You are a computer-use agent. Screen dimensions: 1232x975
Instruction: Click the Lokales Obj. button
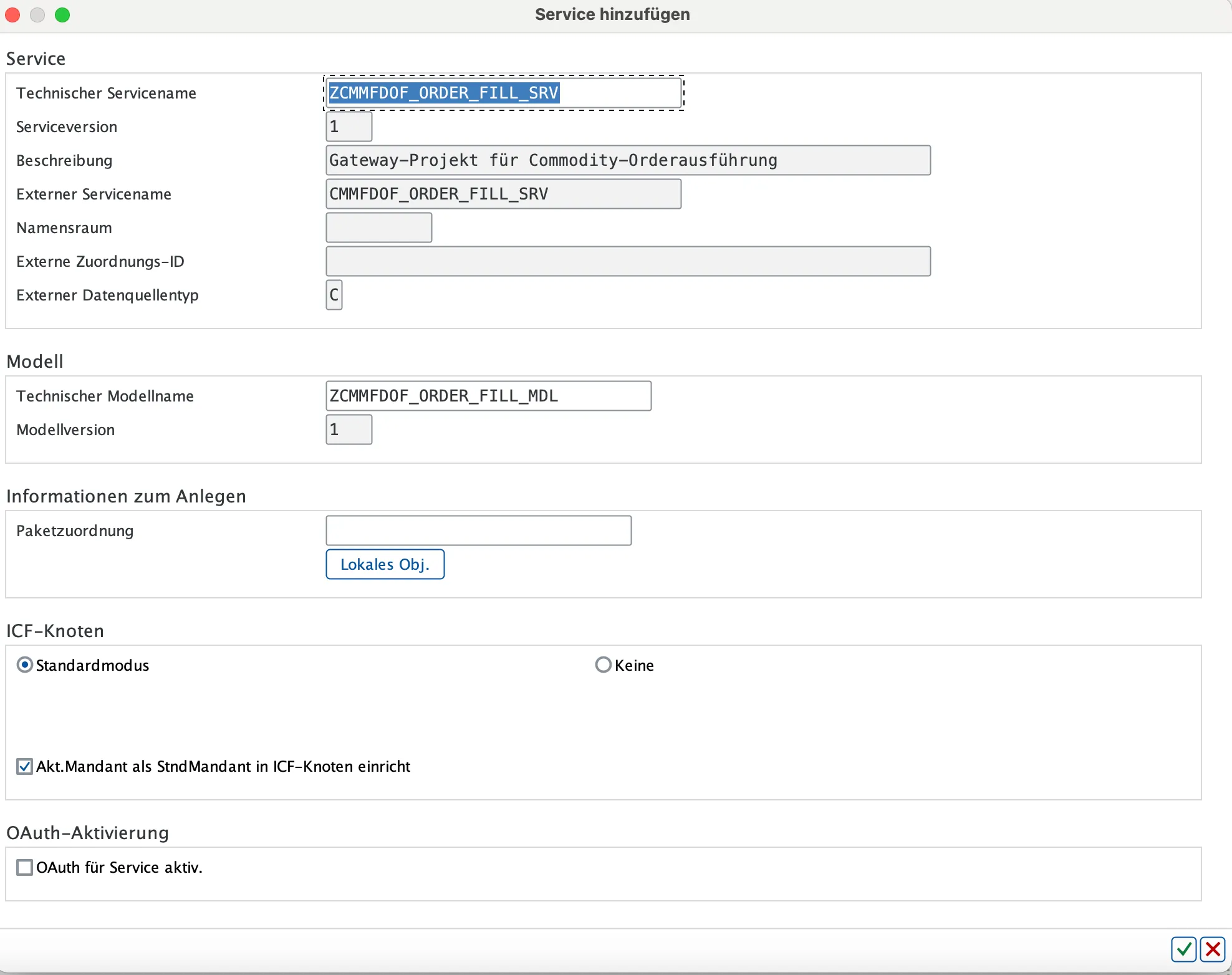(385, 564)
